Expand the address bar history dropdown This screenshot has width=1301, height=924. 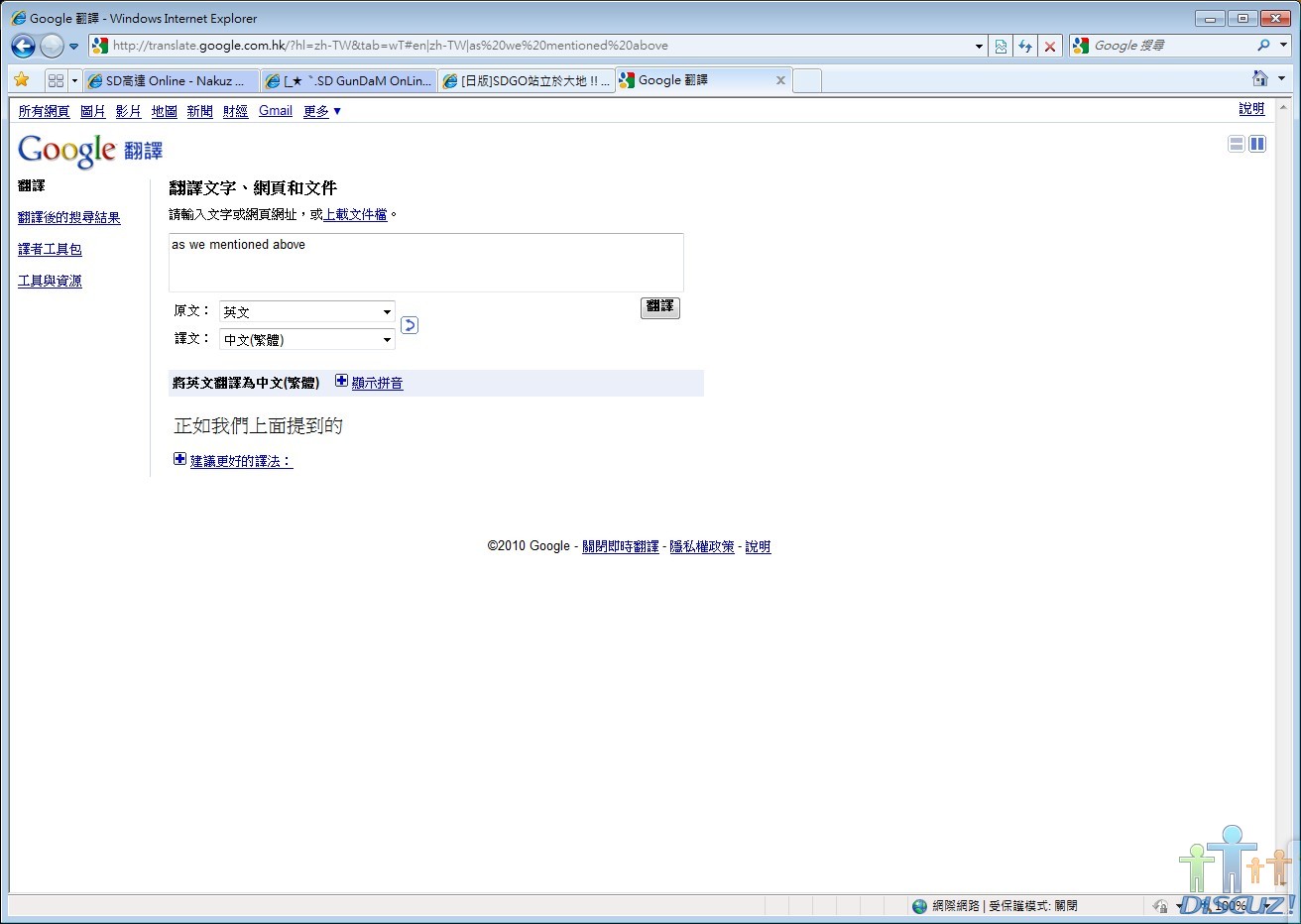[x=979, y=46]
